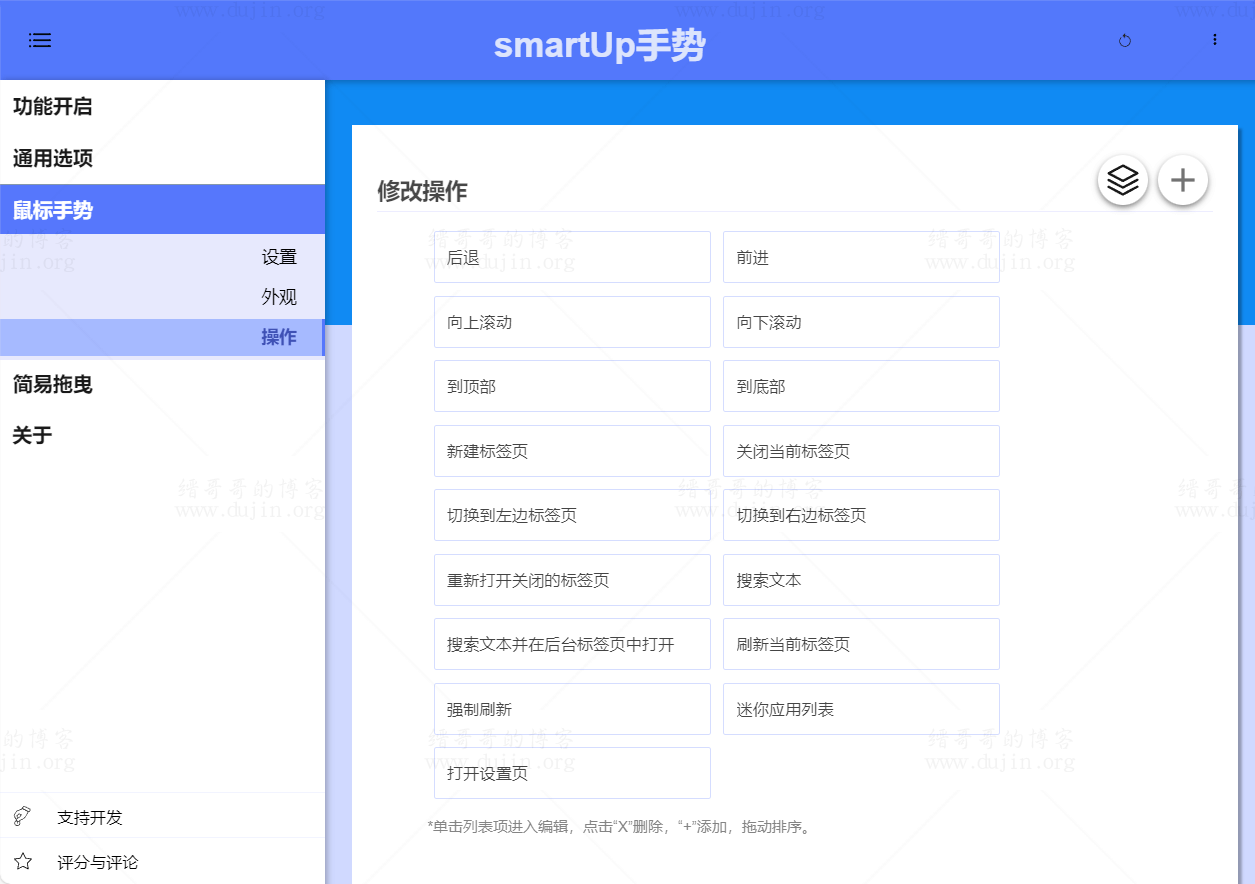The width and height of the screenshot is (1255, 884).
Task: Open the 评分与评论 link
Action: 162,861
